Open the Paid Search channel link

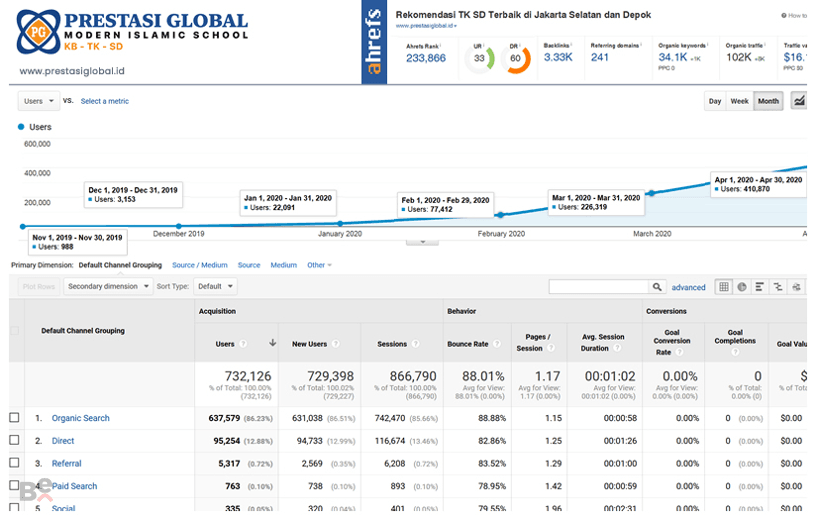pos(74,486)
